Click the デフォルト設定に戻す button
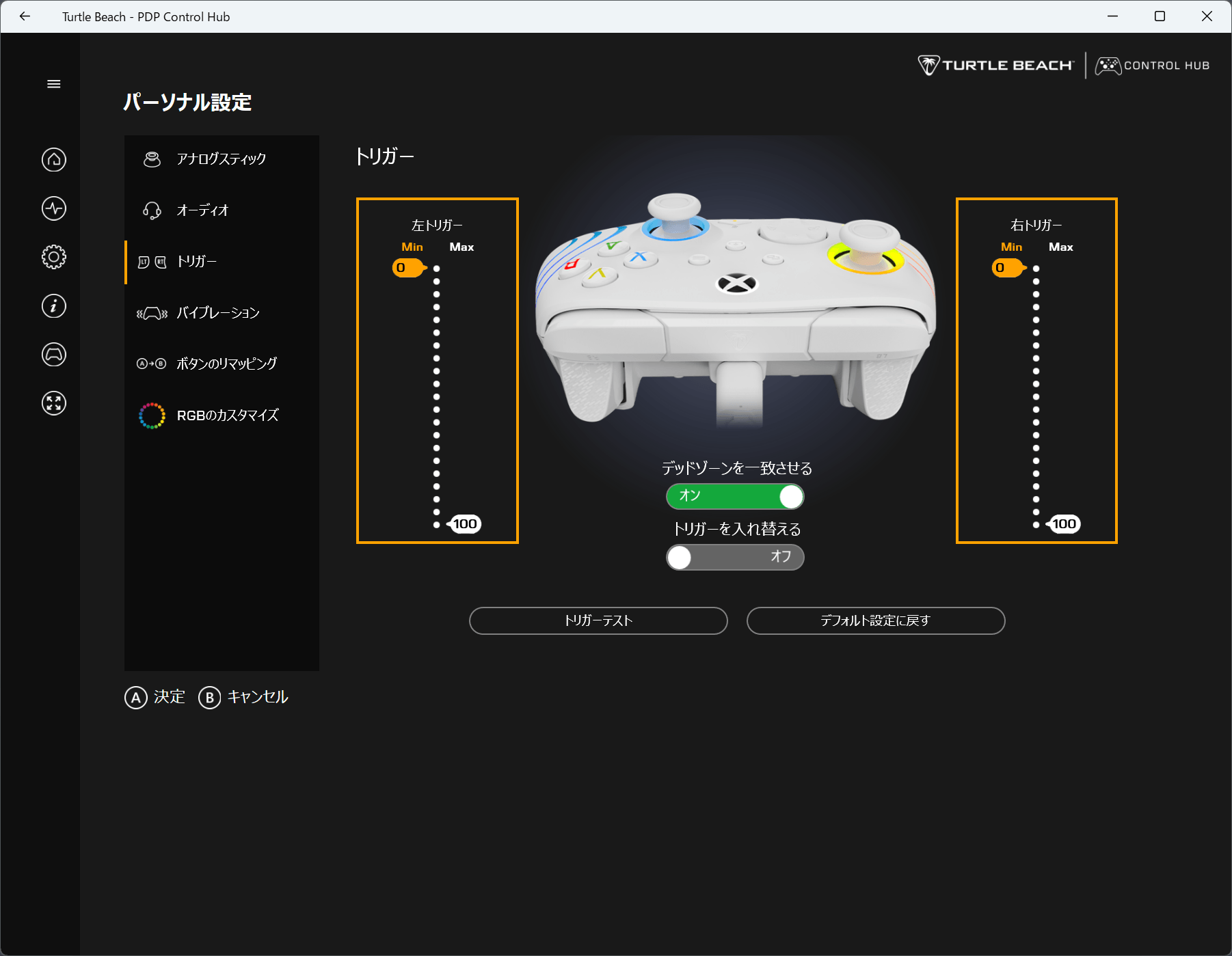1232x956 pixels. pos(875,620)
